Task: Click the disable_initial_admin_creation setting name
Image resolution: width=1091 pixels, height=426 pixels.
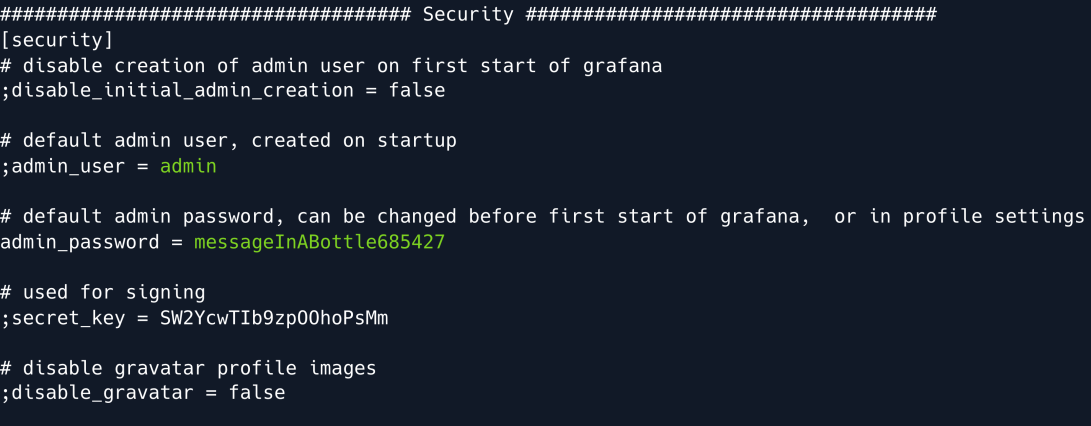Action: [x=182, y=91]
